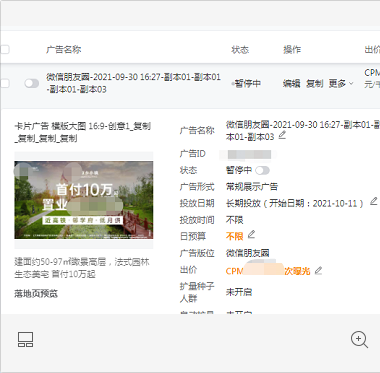Screen dimensions: 380x373
Task: Click the 常规展示广告 ad format value
Action: 252,187
